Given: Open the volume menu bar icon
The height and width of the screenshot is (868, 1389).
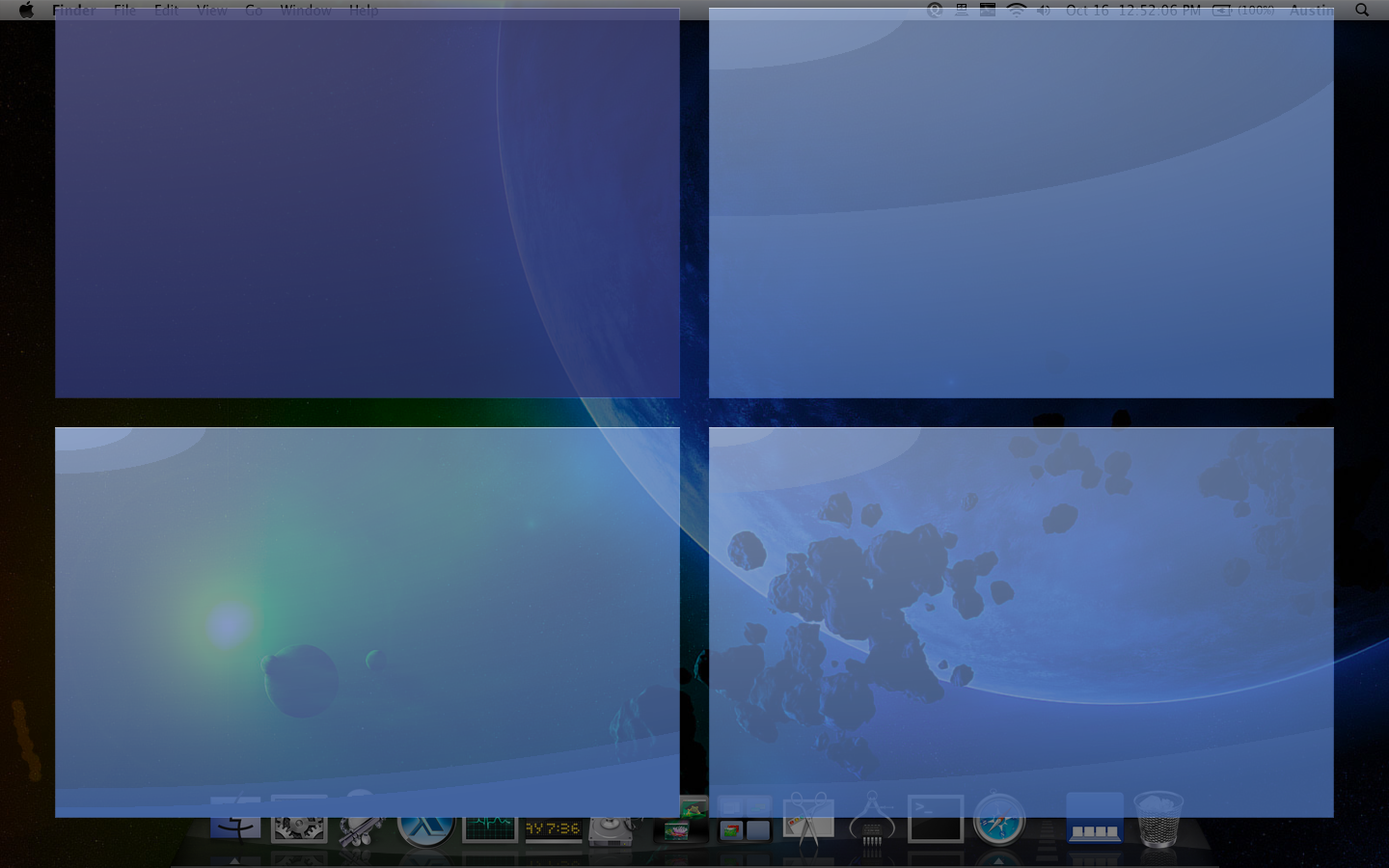Looking at the screenshot, I should (x=1044, y=10).
